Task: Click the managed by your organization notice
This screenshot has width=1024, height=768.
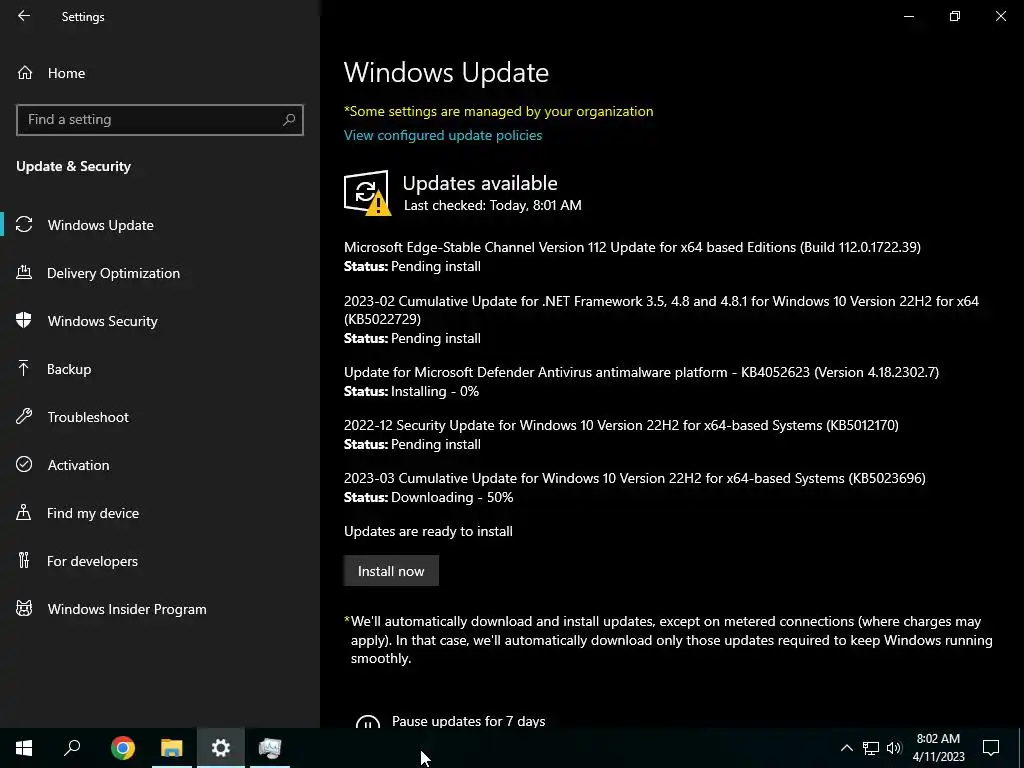Action: (498, 111)
